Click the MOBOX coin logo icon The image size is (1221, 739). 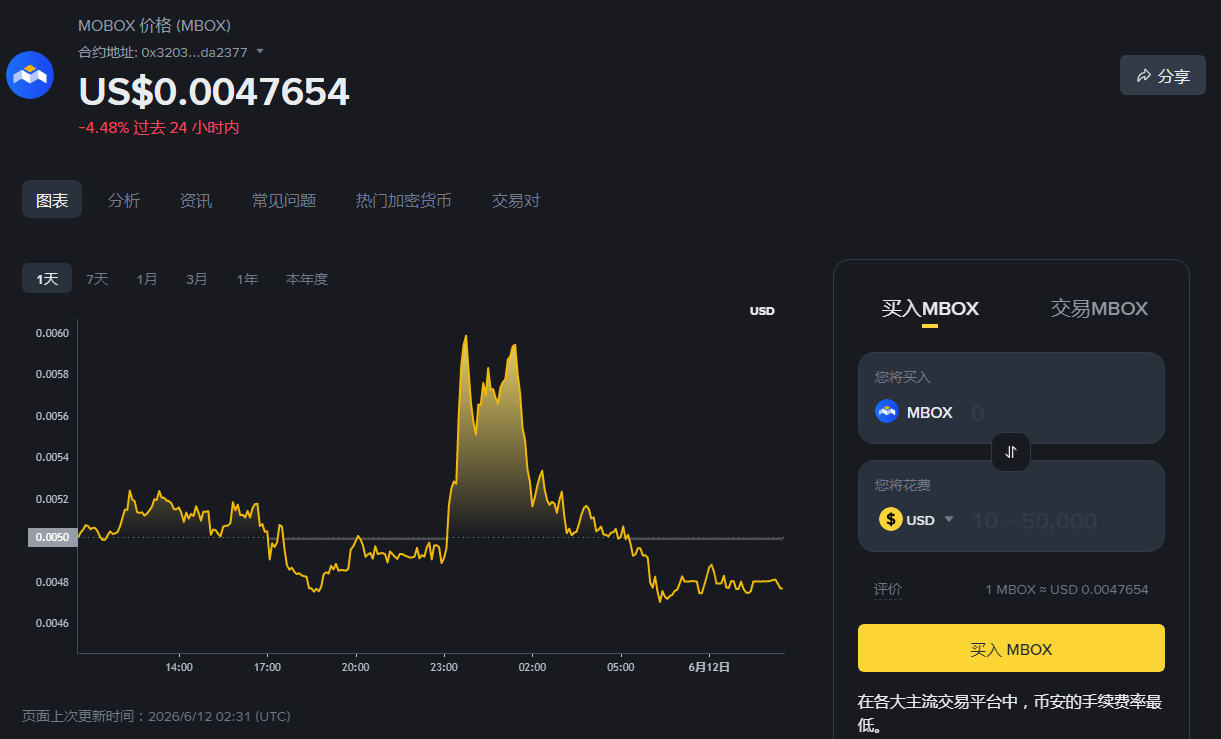point(30,75)
